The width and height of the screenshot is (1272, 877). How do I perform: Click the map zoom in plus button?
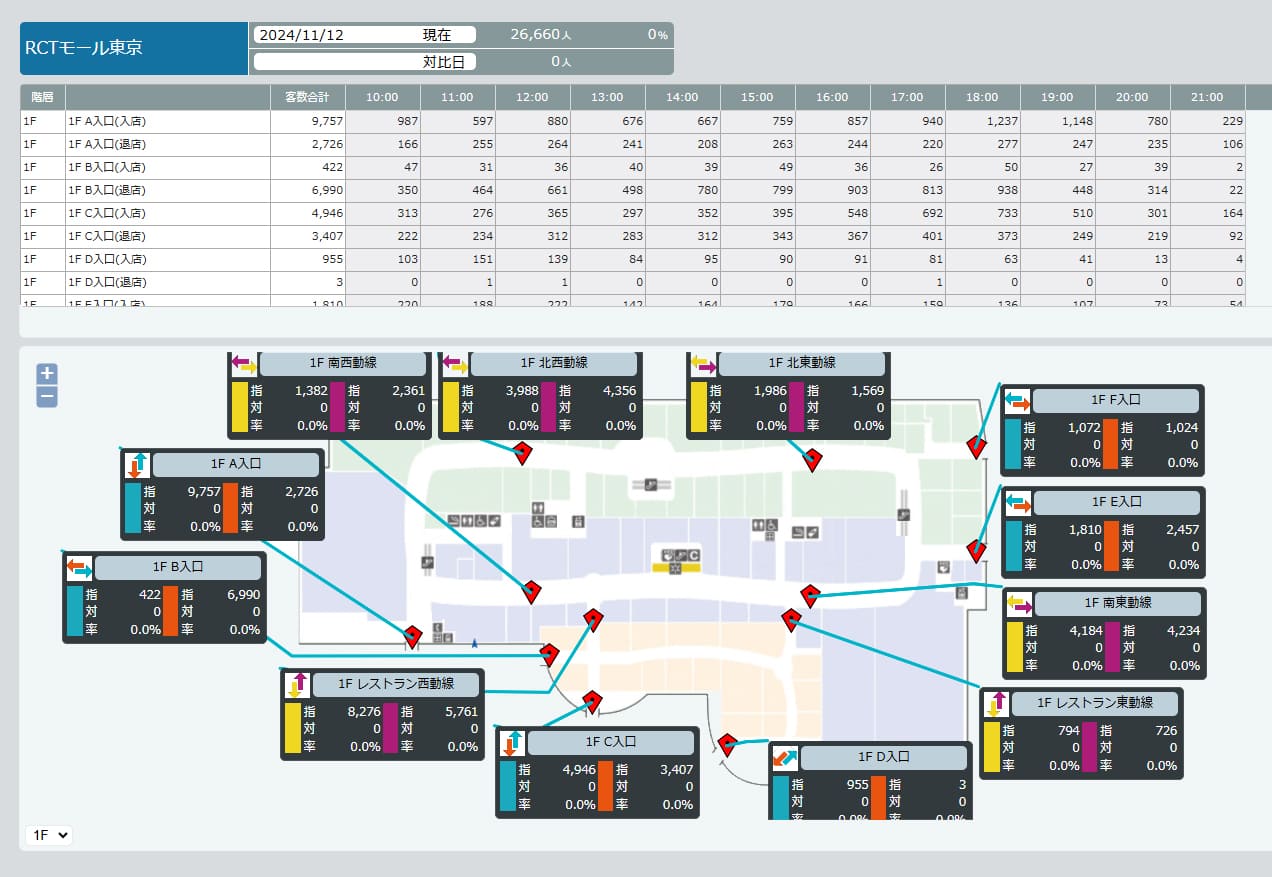point(47,374)
